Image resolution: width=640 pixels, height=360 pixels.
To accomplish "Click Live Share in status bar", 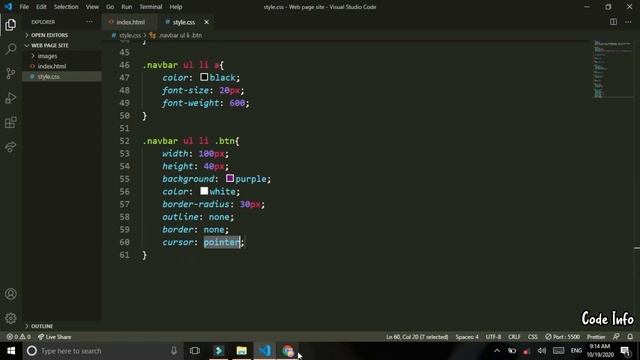I will tap(54, 337).
